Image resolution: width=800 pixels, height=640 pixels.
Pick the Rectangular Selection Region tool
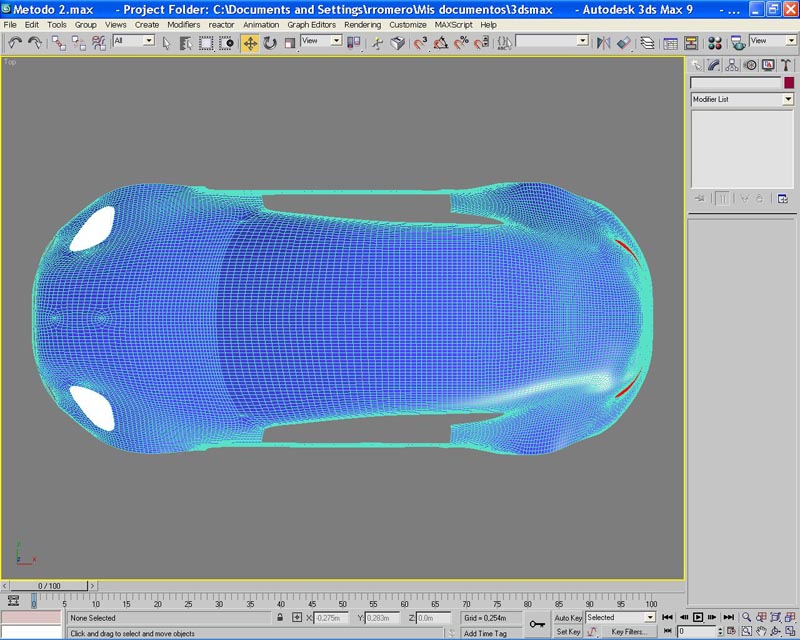(206, 43)
